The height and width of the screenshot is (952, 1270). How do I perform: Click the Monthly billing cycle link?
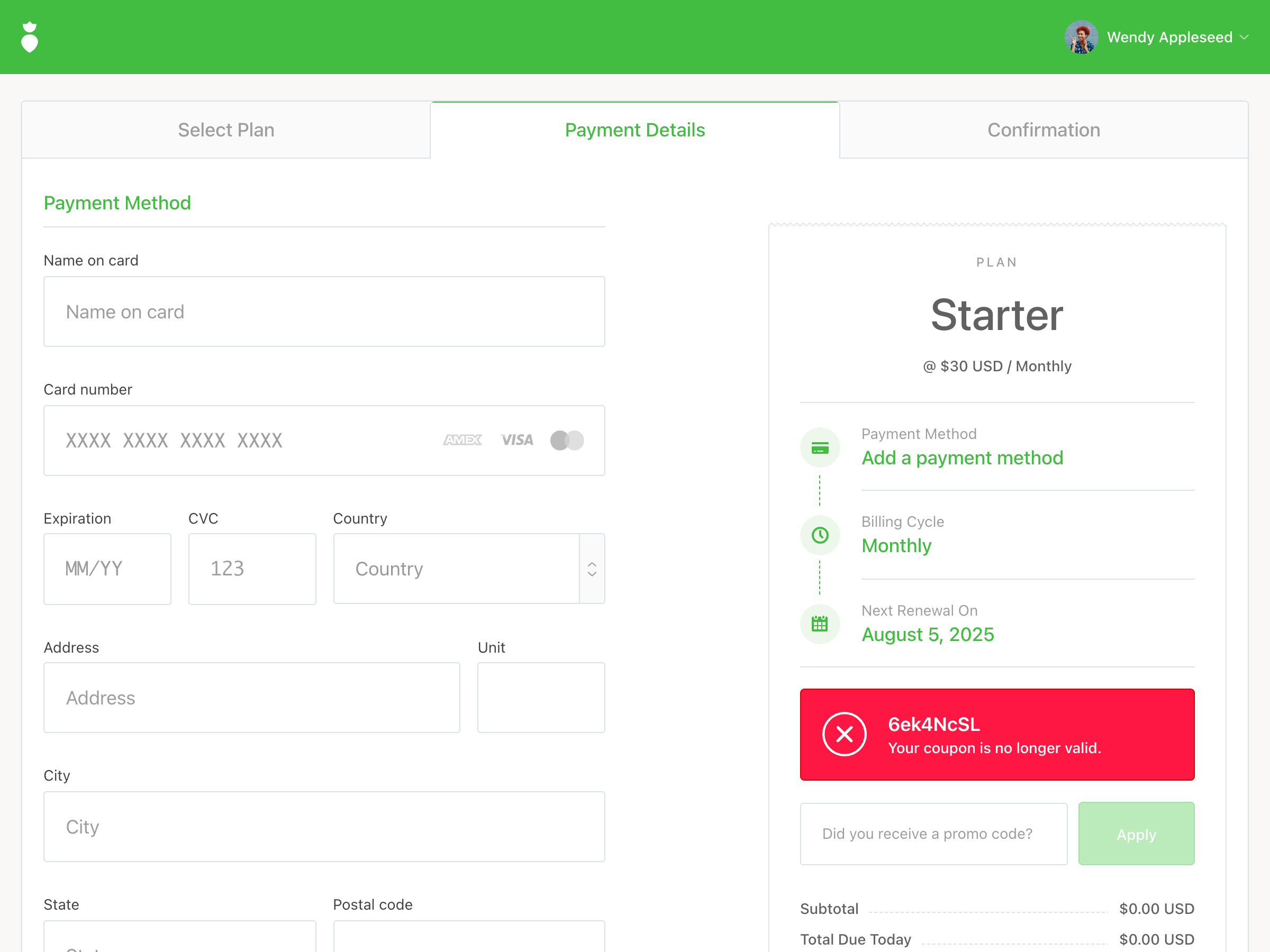click(896, 545)
